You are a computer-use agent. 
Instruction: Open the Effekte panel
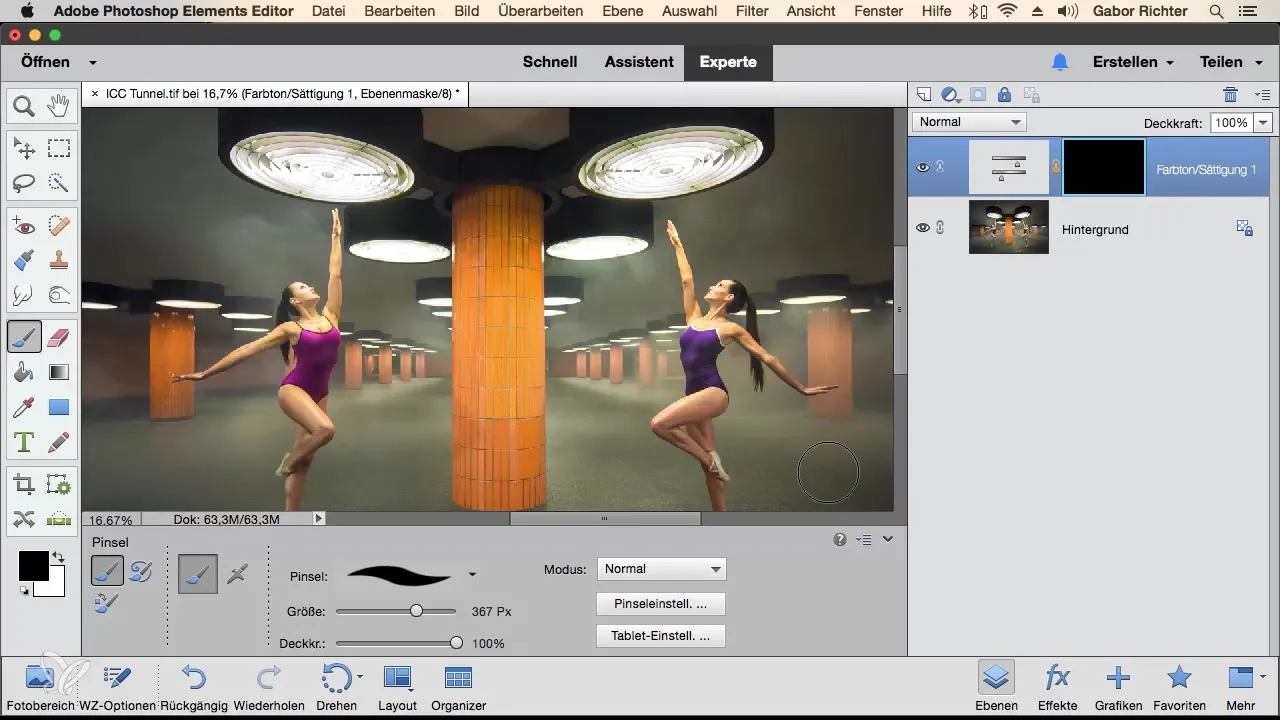click(x=1057, y=679)
